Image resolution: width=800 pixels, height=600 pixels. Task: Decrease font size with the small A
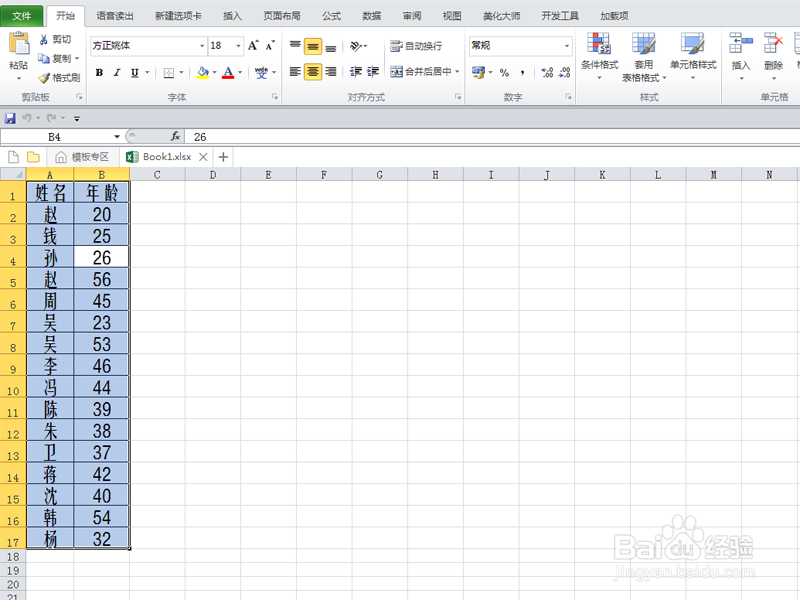pos(270,45)
